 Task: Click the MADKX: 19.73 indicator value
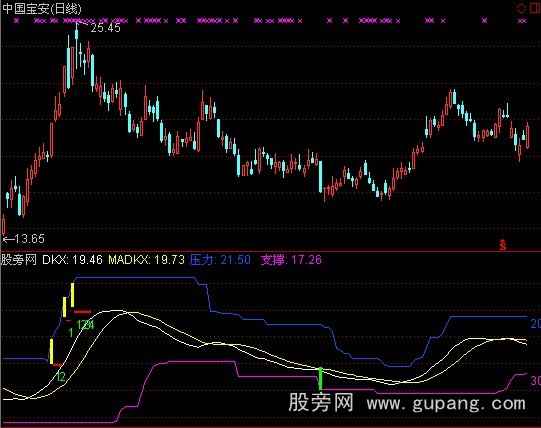147,260
